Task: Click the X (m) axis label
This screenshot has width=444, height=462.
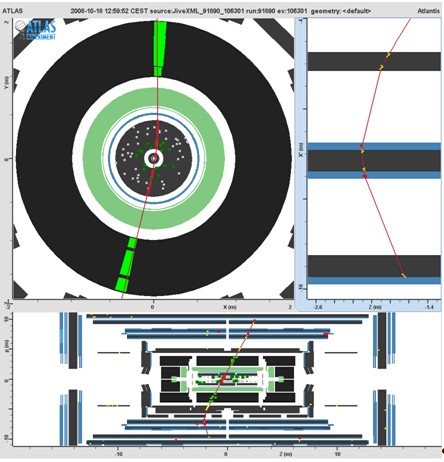Action: [x=230, y=307]
